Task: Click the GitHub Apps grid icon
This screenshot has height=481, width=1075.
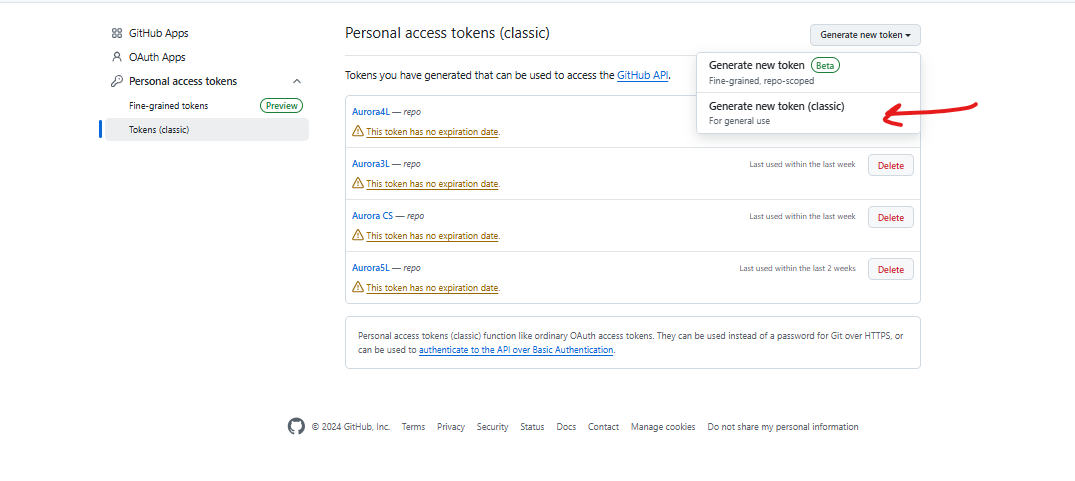Action: tap(117, 33)
